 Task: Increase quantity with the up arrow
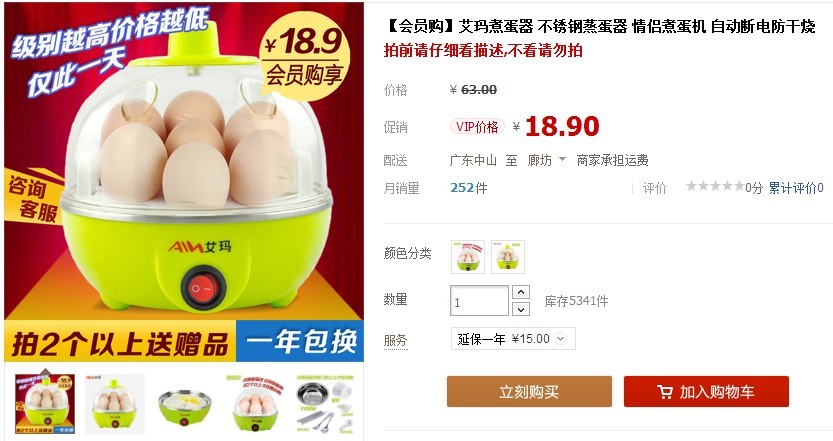(521, 292)
